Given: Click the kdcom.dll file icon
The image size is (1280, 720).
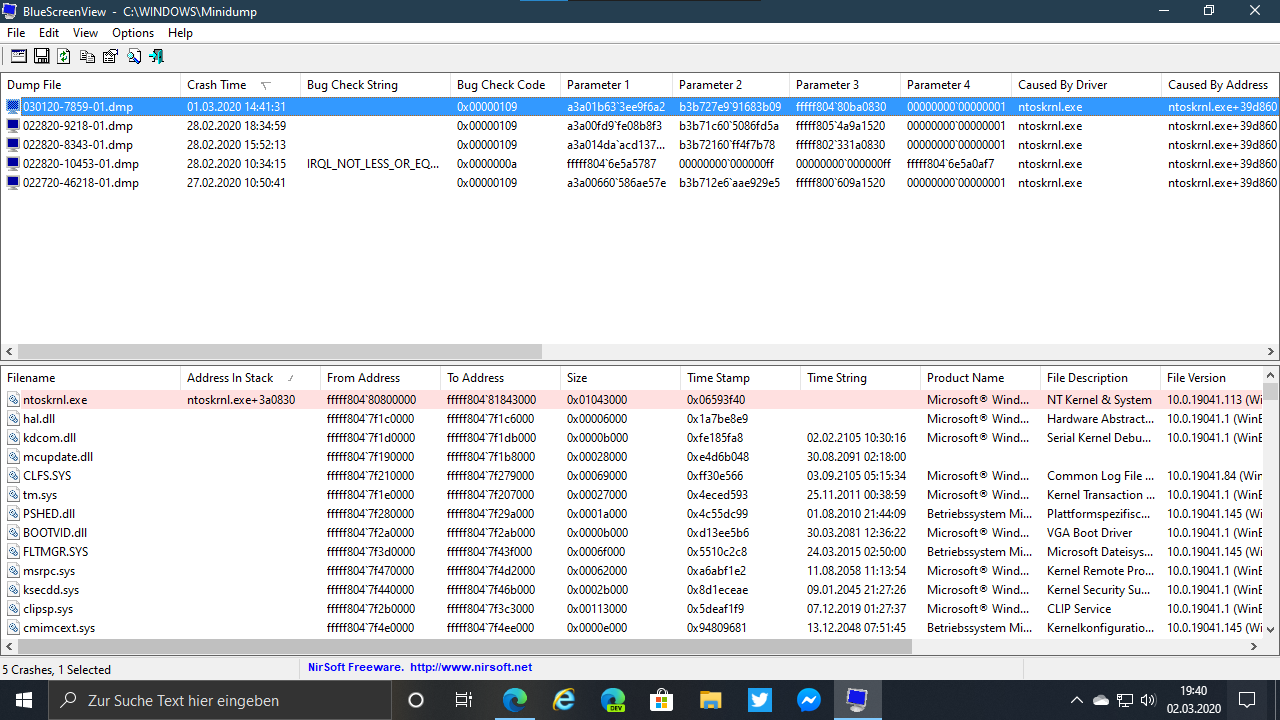Looking at the screenshot, I should pos(13,438).
